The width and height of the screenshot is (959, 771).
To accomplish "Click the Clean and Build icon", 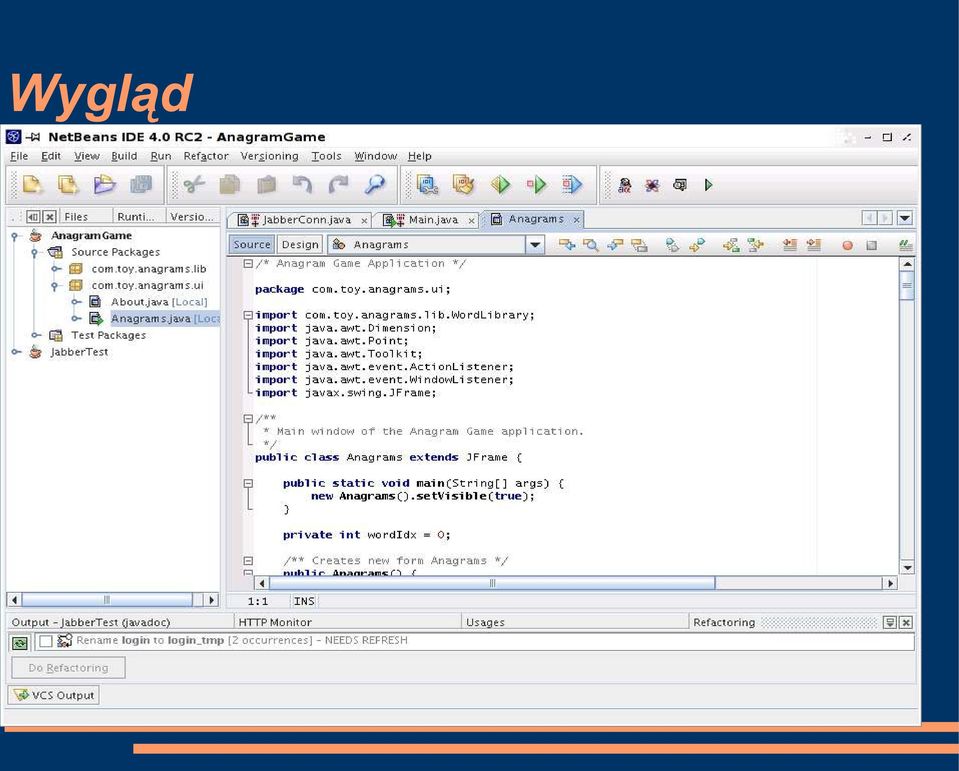I will coord(463,184).
